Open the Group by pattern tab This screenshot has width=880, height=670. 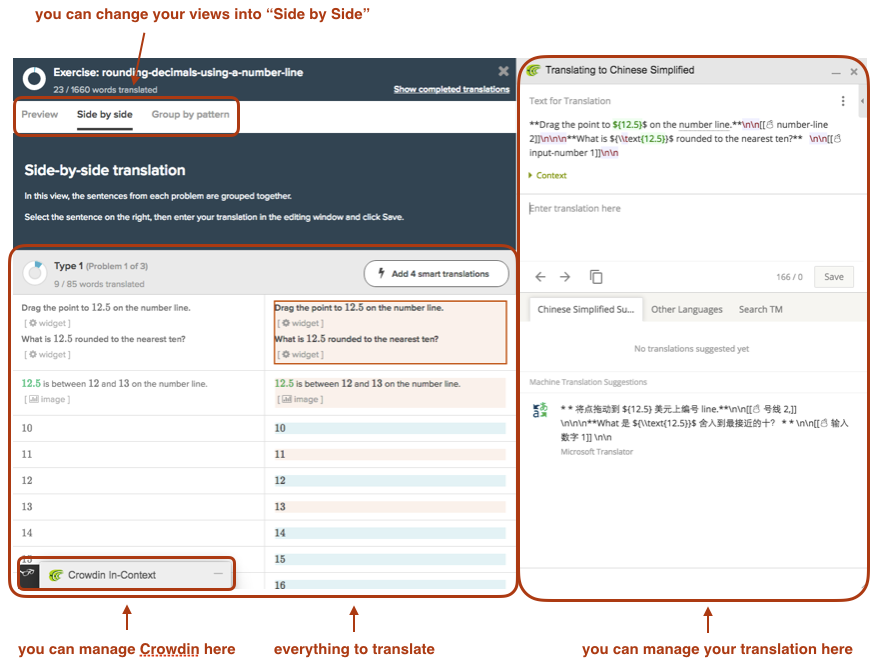tap(190, 115)
